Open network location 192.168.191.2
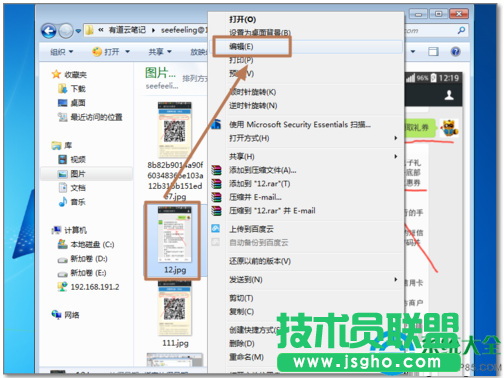 tap(88, 287)
